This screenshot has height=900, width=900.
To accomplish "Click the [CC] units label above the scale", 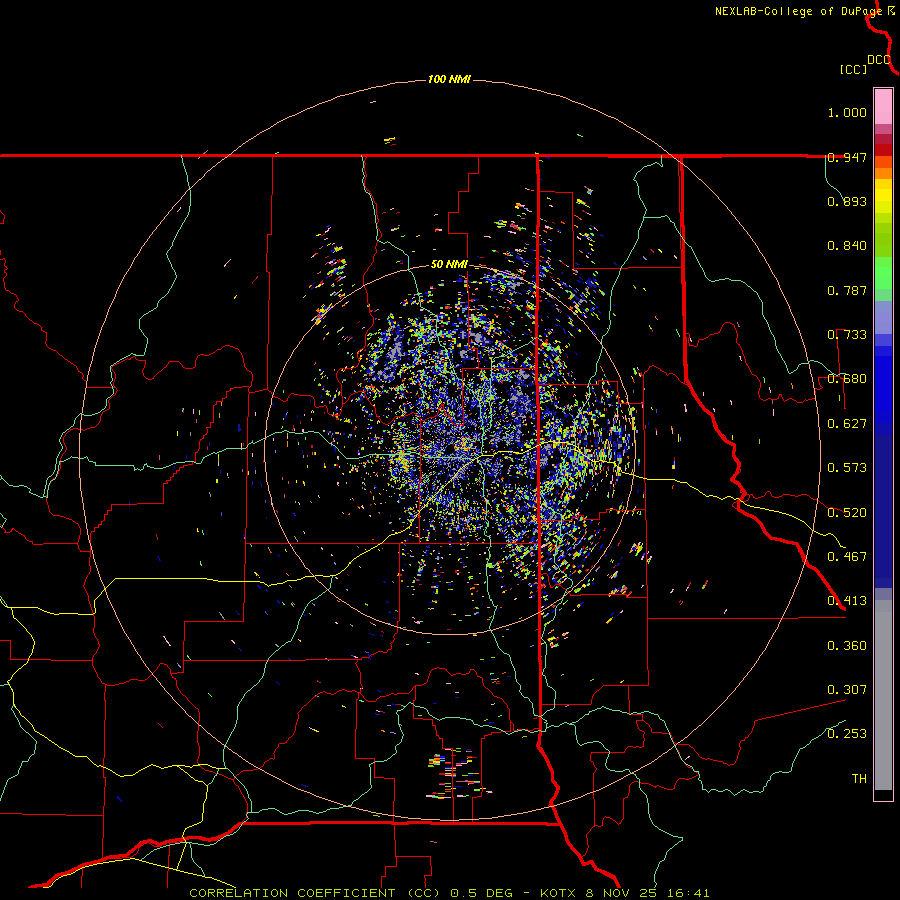I will (x=854, y=70).
